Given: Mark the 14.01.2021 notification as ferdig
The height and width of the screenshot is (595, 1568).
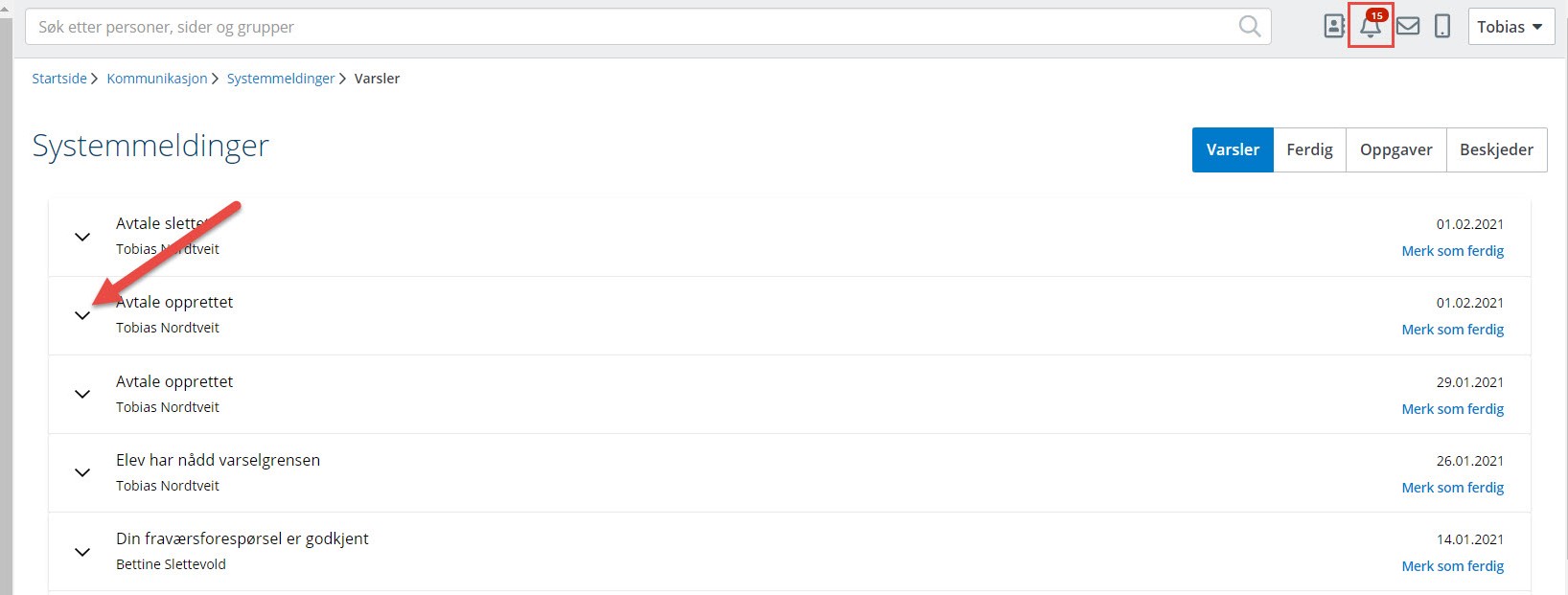Looking at the screenshot, I should coord(1452,566).
